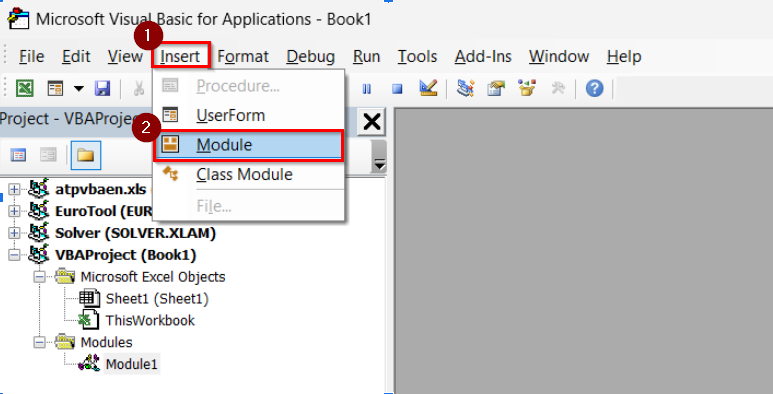Image resolution: width=773 pixels, height=394 pixels.
Task: Click View Microsoft Excel toolbar icon
Action: pyautogui.click(x=25, y=89)
